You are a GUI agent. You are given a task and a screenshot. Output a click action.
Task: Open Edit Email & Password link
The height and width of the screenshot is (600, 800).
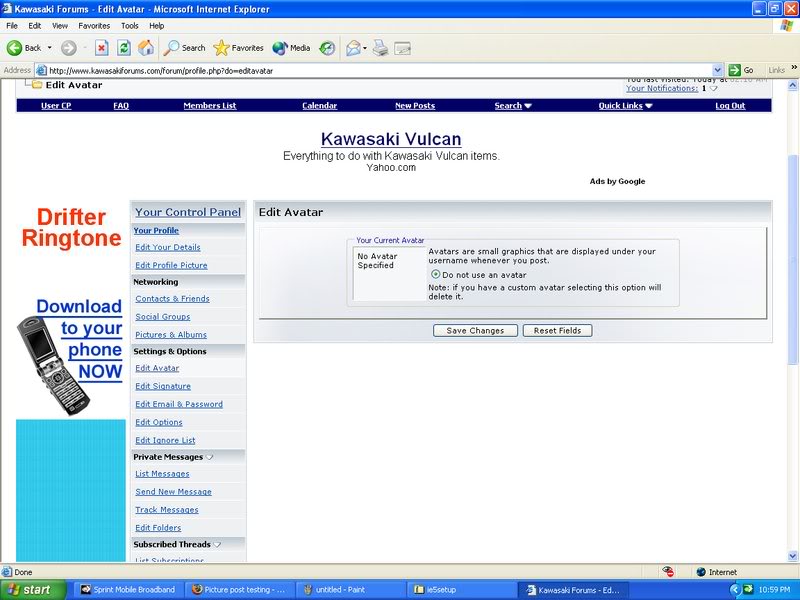tap(179, 404)
